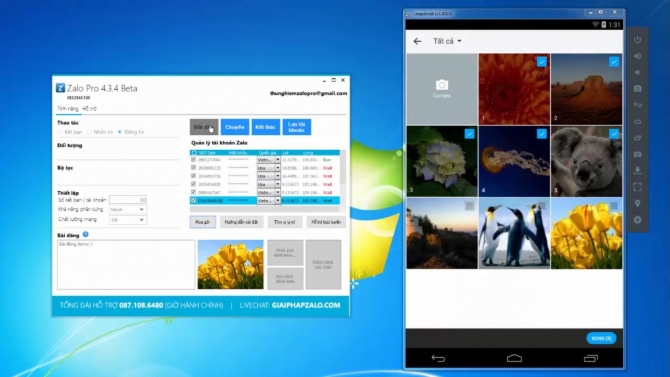Image resolution: width=670 pixels, height=377 pixels.
Task: Click the Mua gói button
Action: click(203, 222)
